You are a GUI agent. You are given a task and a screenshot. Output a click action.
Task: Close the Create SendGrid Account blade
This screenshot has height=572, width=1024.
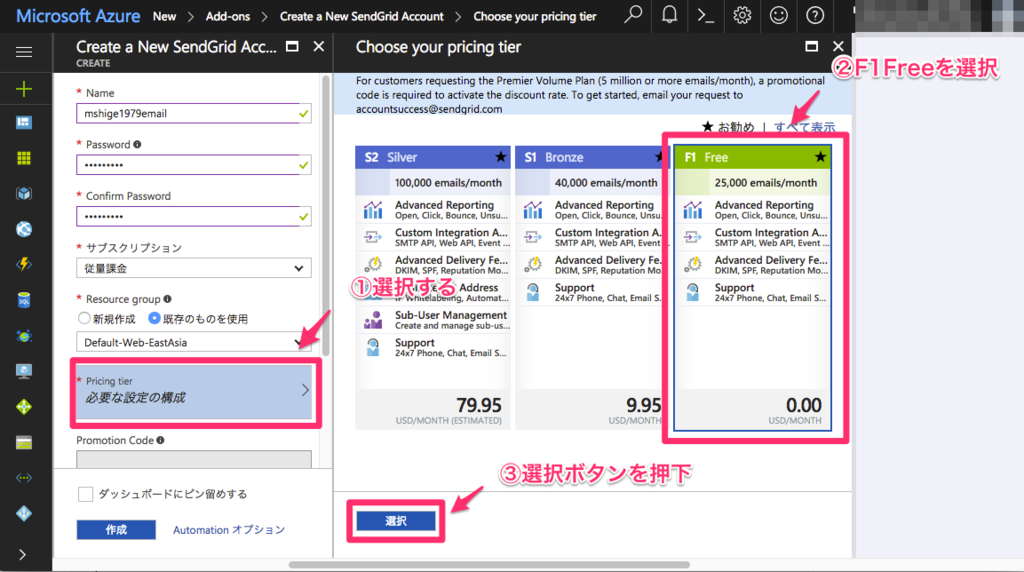pos(319,46)
